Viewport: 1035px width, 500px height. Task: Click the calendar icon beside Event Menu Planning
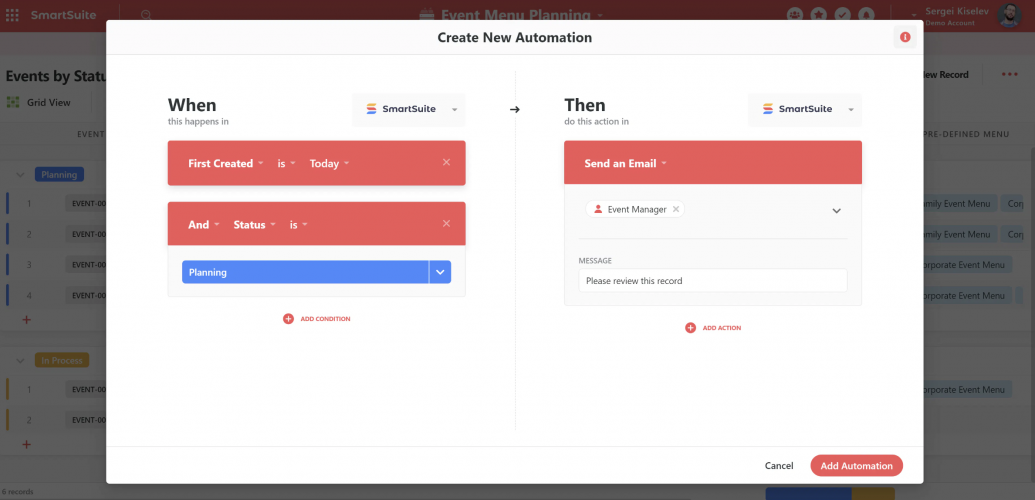click(426, 15)
